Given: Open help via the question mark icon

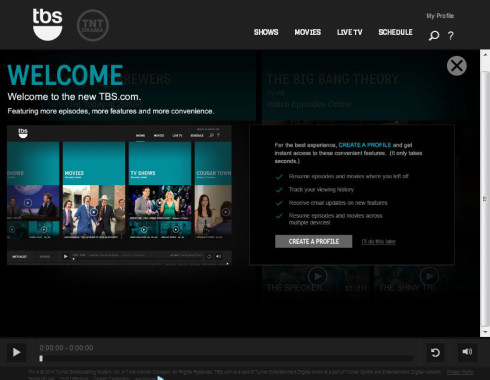Looking at the screenshot, I should (x=451, y=35).
